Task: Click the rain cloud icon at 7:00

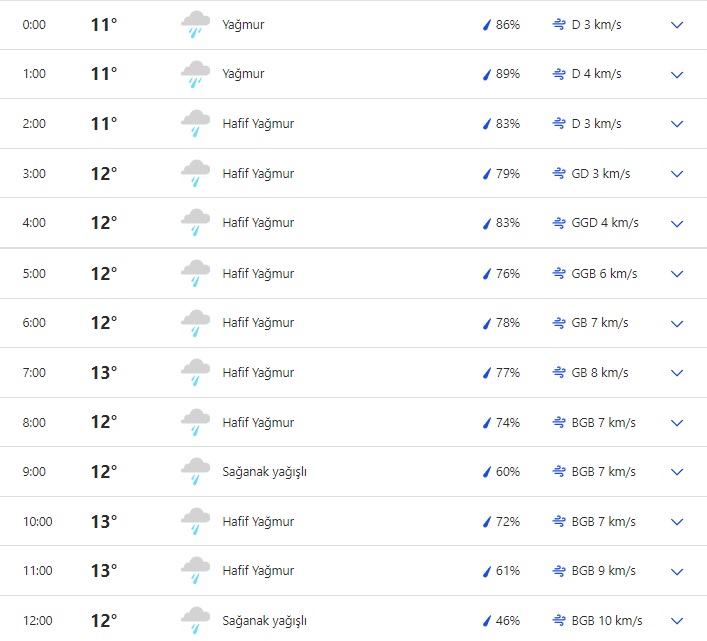Action: 195,373
